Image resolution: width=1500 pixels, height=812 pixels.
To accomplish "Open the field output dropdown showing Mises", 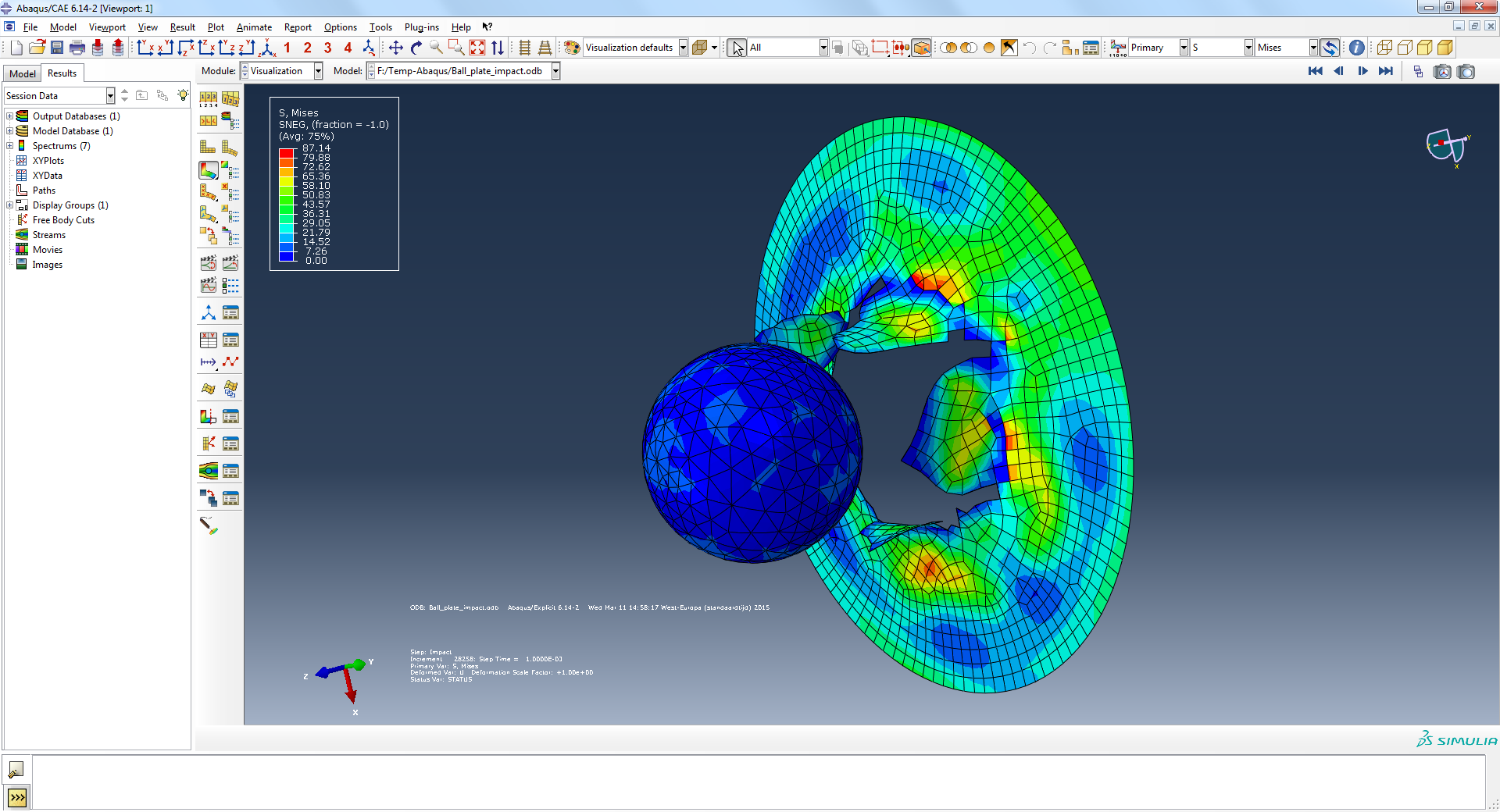I will (1314, 48).
